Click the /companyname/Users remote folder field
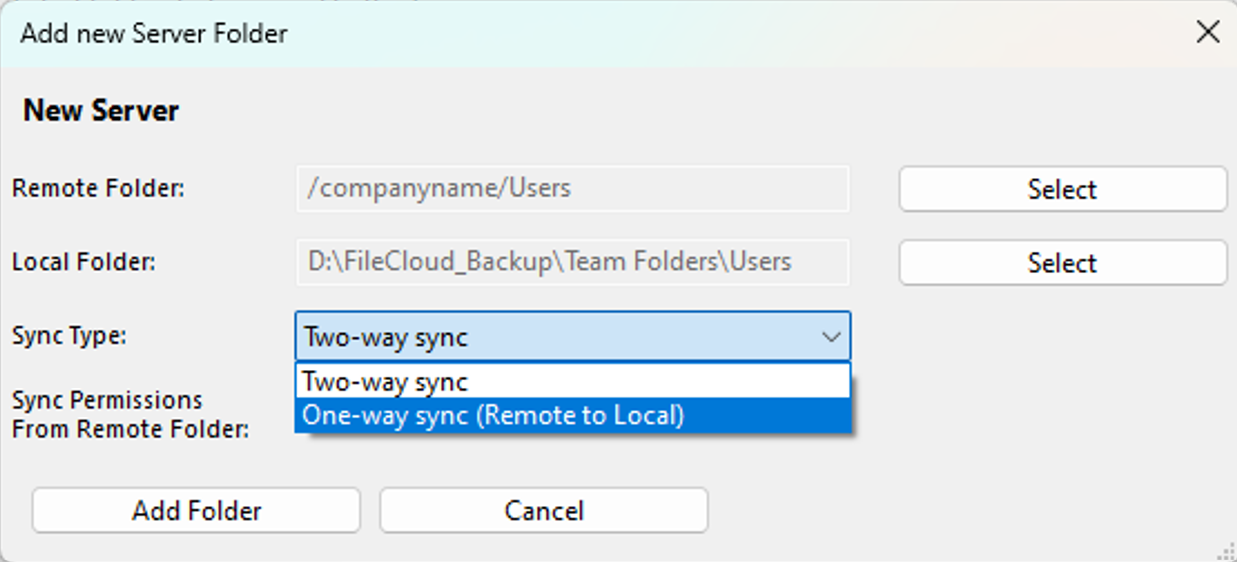The height and width of the screenshot is (562, 1237). pyautogui.click(x=573, y=188)
